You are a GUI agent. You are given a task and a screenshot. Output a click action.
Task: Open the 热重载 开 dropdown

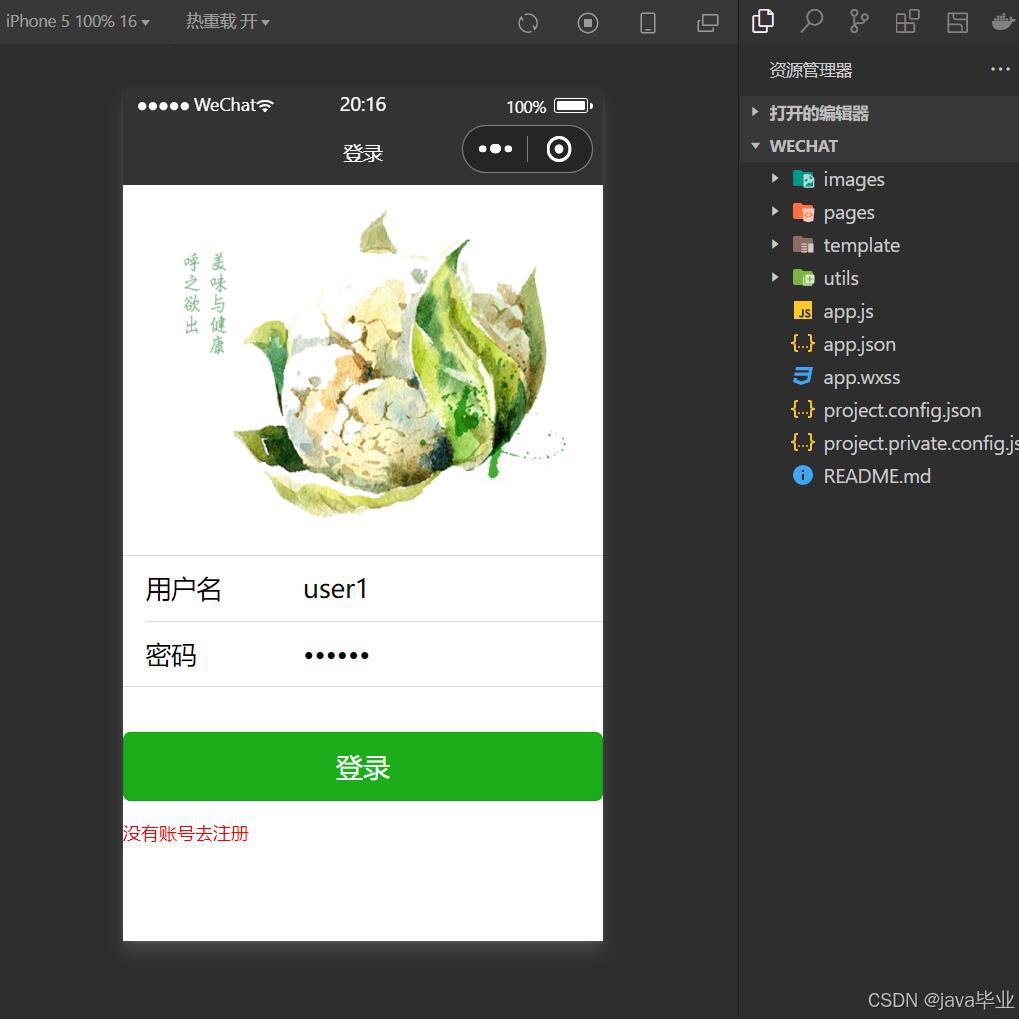click(x=227, y=21)
